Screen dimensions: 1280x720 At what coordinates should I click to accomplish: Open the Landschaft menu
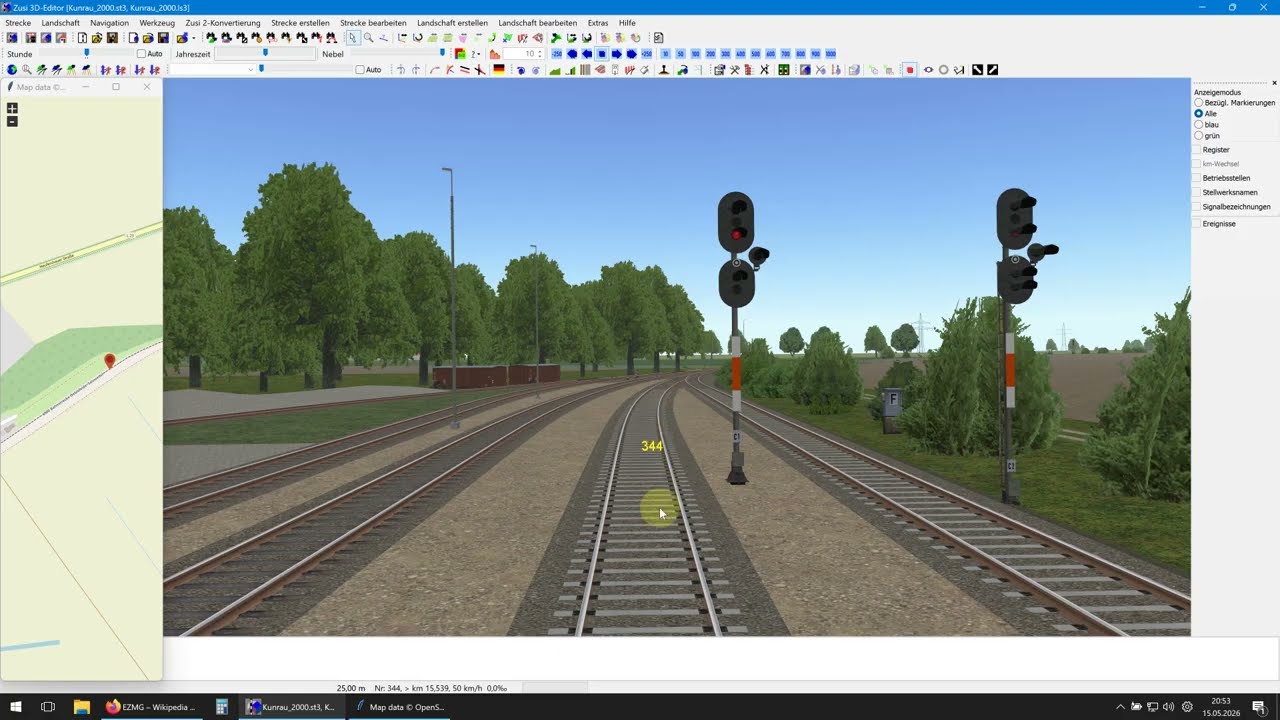pyautogui.click(x=61, y=23)
